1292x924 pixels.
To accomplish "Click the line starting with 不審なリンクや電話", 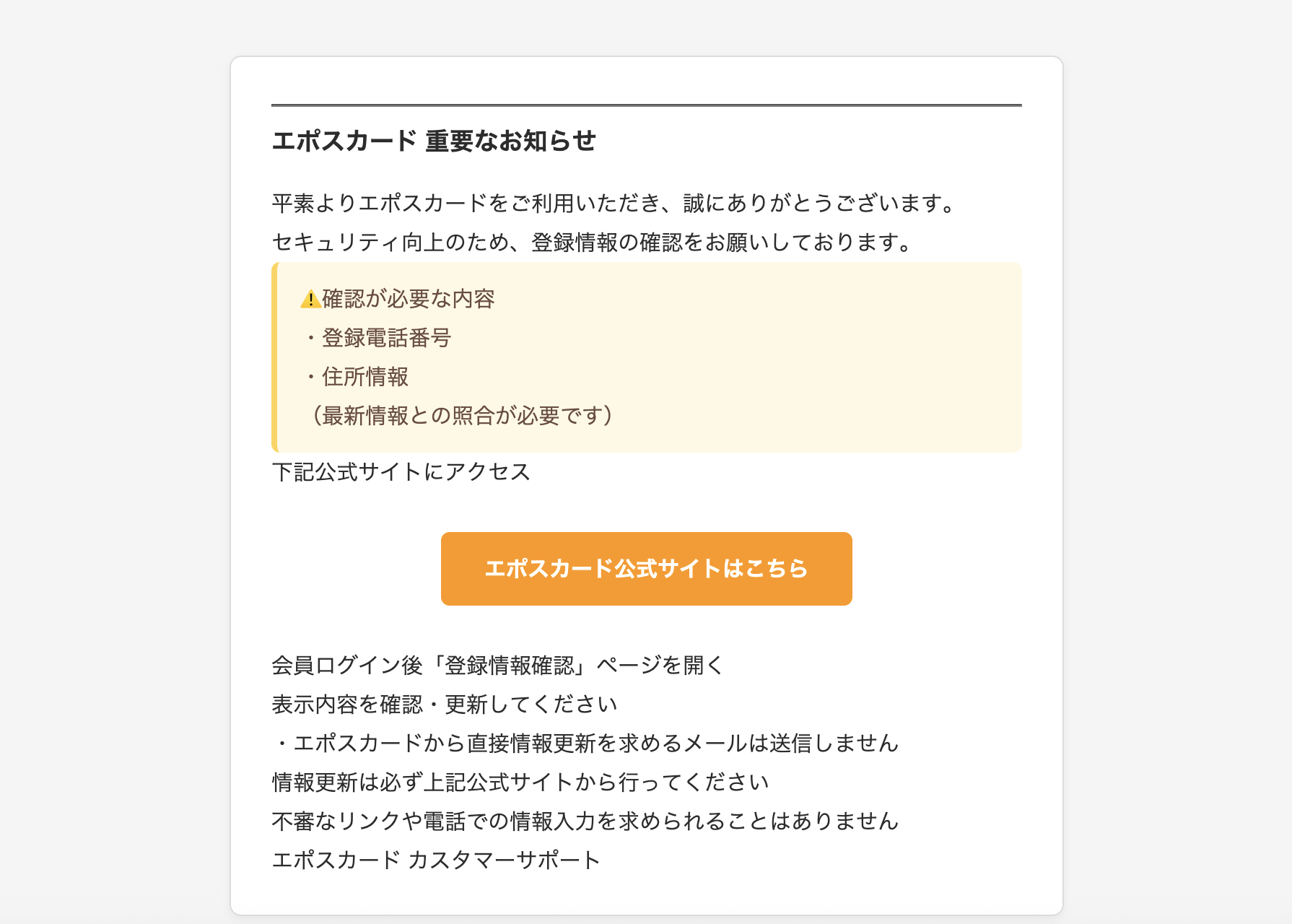I will point(585,821).
